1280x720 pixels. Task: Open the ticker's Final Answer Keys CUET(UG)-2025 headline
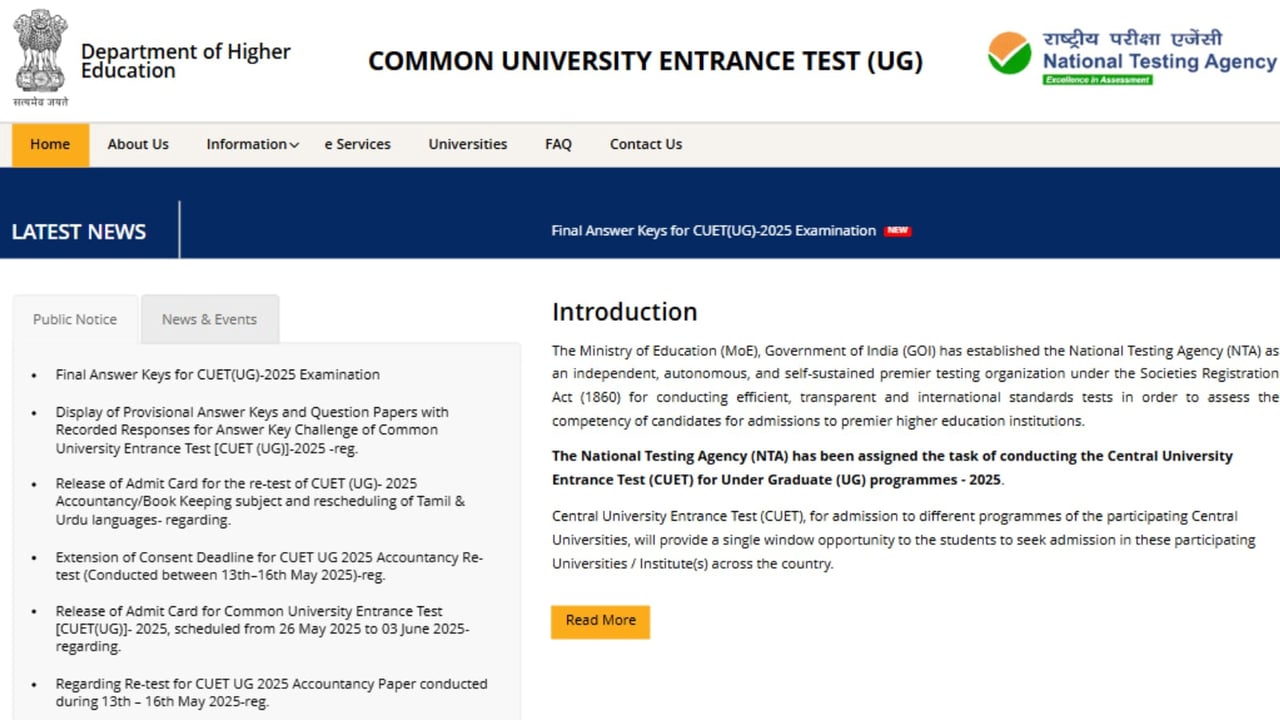(713, 231)
